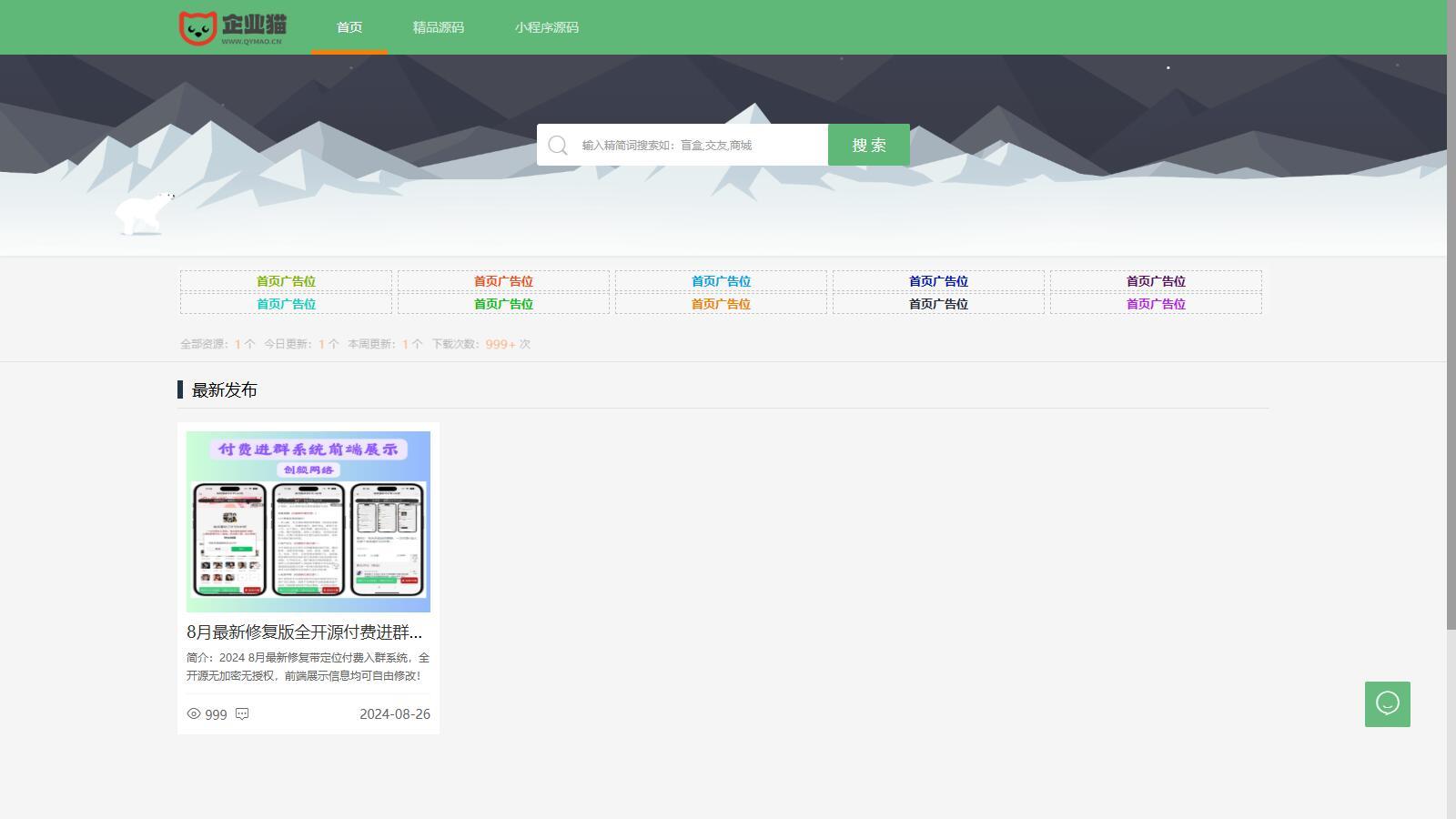Click the orange 首页广告位 ad link
The width and height of the screenshot is (1456, 819).
[721, 304]
